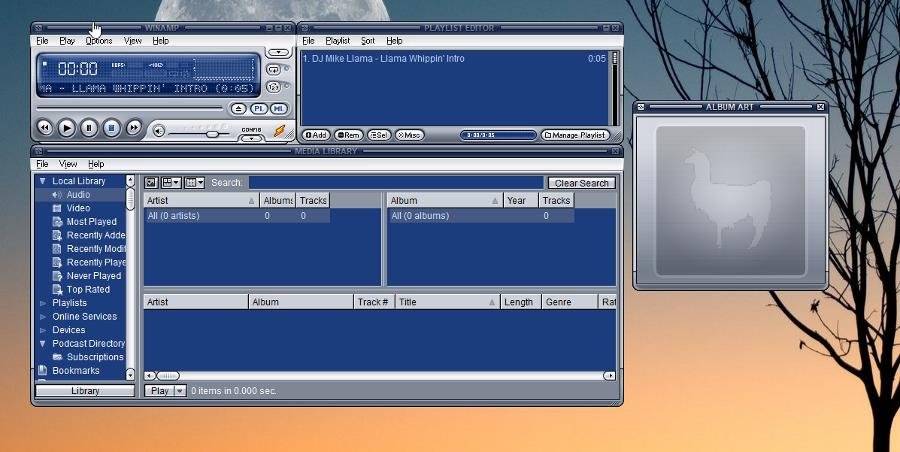Open the drawer dropdown above the repeat button
The height and width of the screenshot is (452, 900).
(x=279, y=53)
